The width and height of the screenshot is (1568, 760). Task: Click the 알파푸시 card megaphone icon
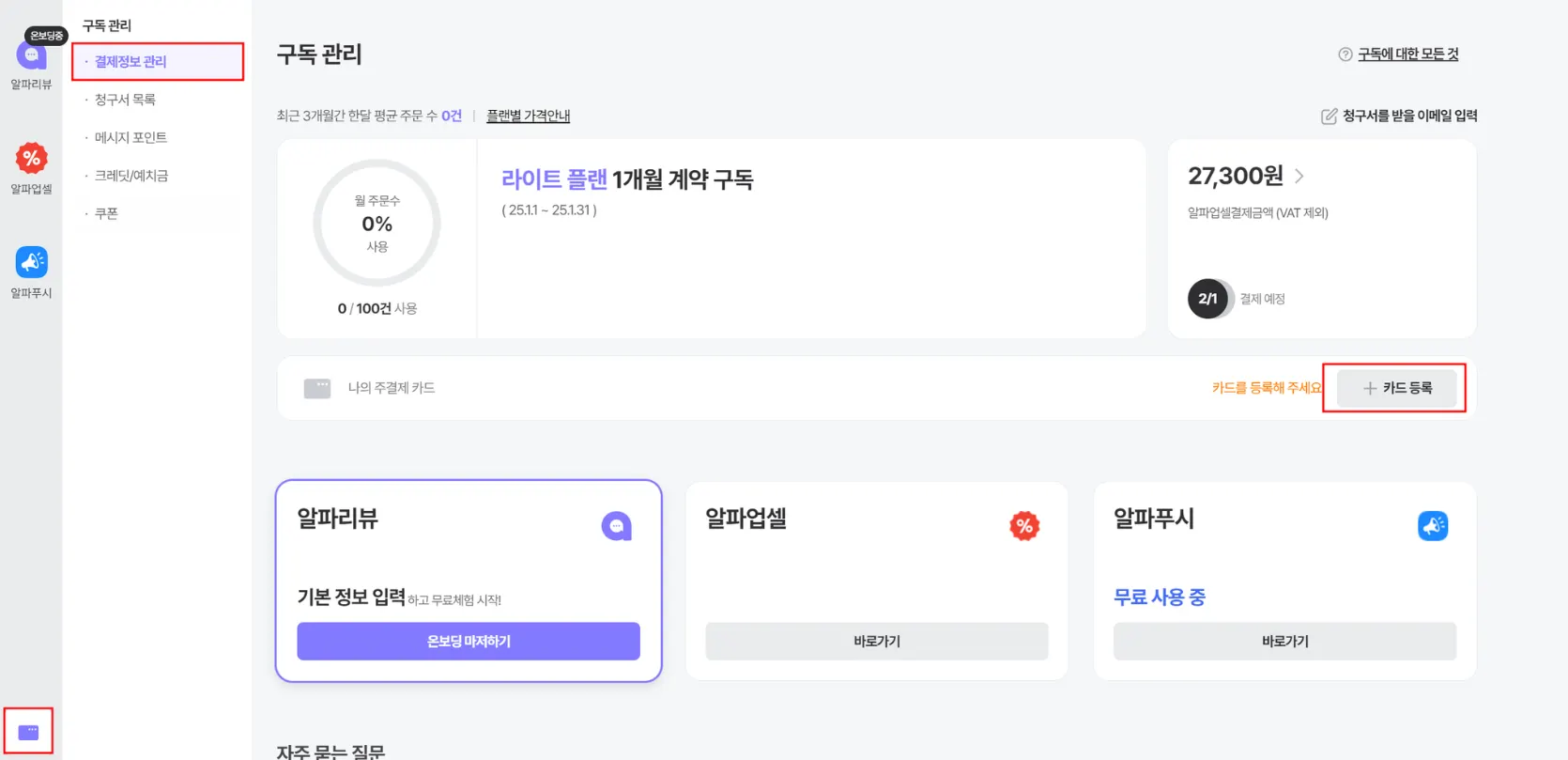(1433, 526)
